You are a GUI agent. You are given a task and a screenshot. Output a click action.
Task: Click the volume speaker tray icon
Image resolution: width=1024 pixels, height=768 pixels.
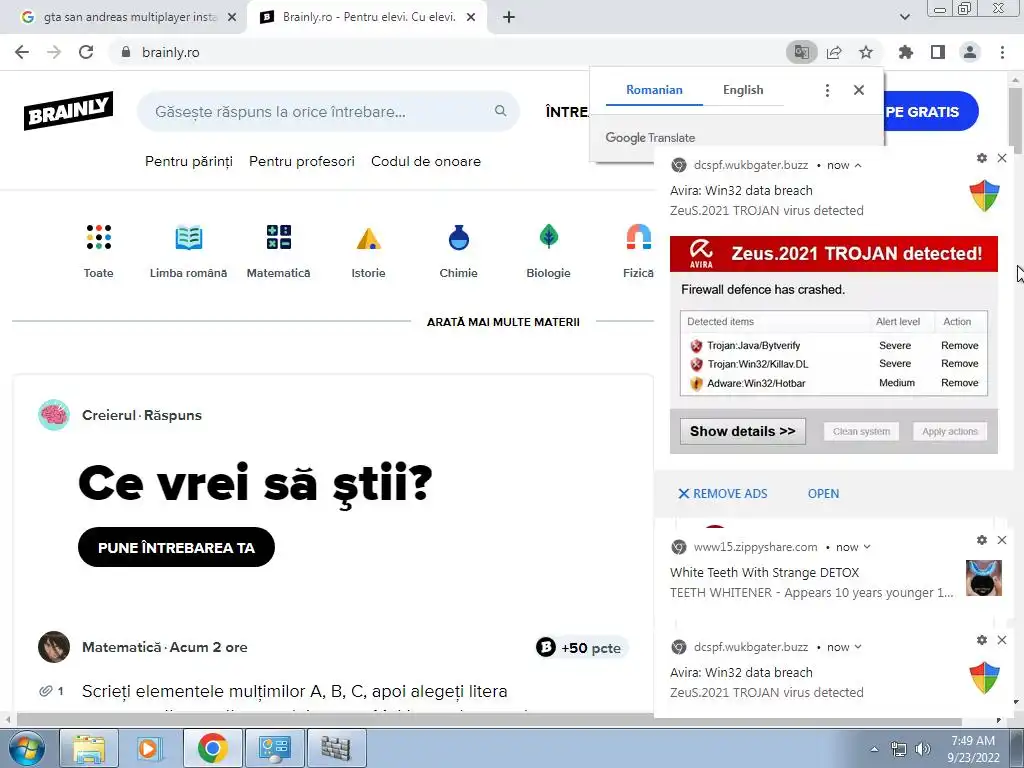923,749
